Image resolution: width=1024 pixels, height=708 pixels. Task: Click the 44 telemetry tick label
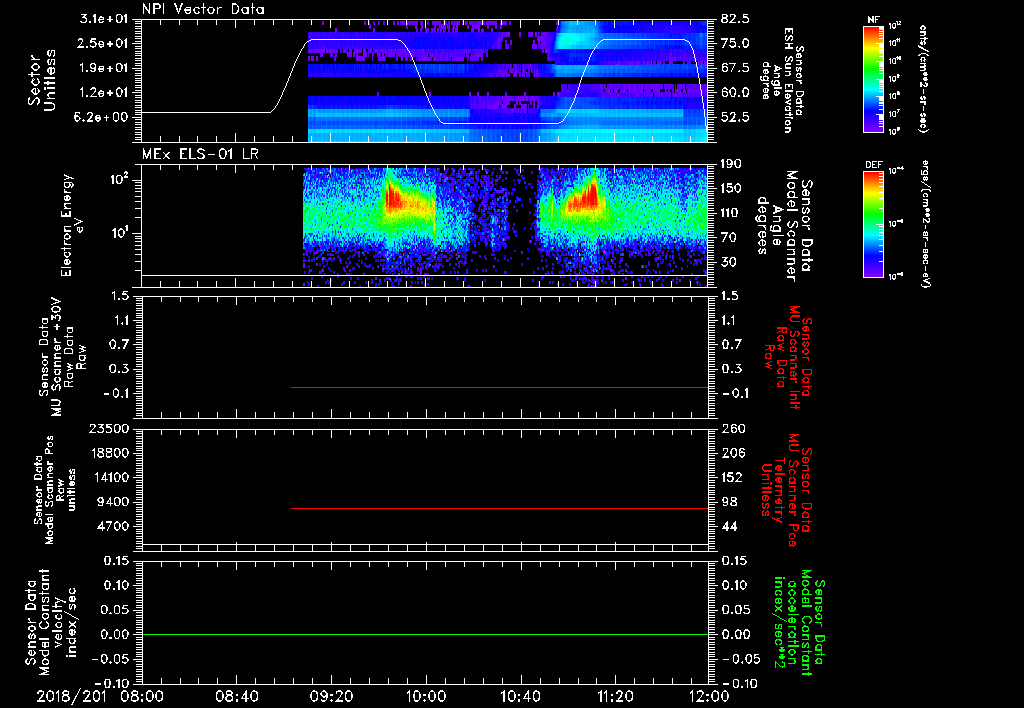729,526
